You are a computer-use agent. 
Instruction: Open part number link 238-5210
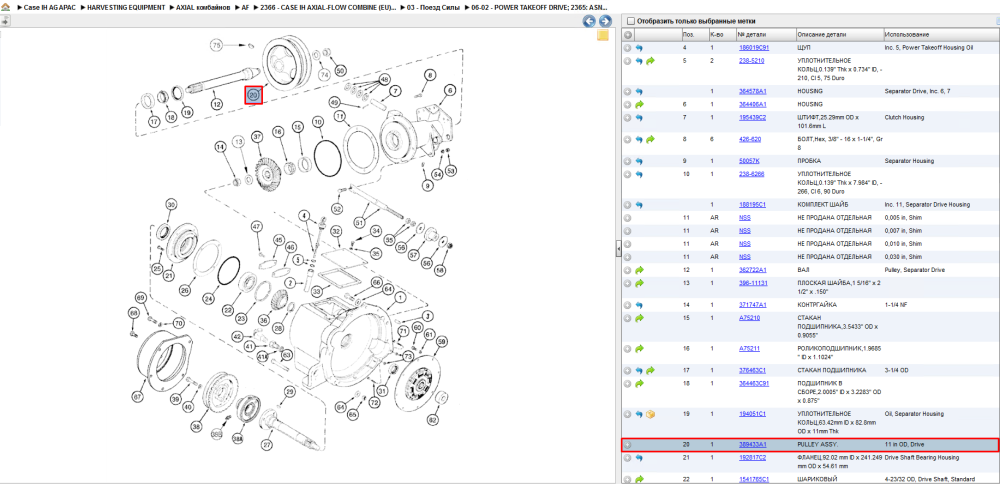tap(751, 61)
